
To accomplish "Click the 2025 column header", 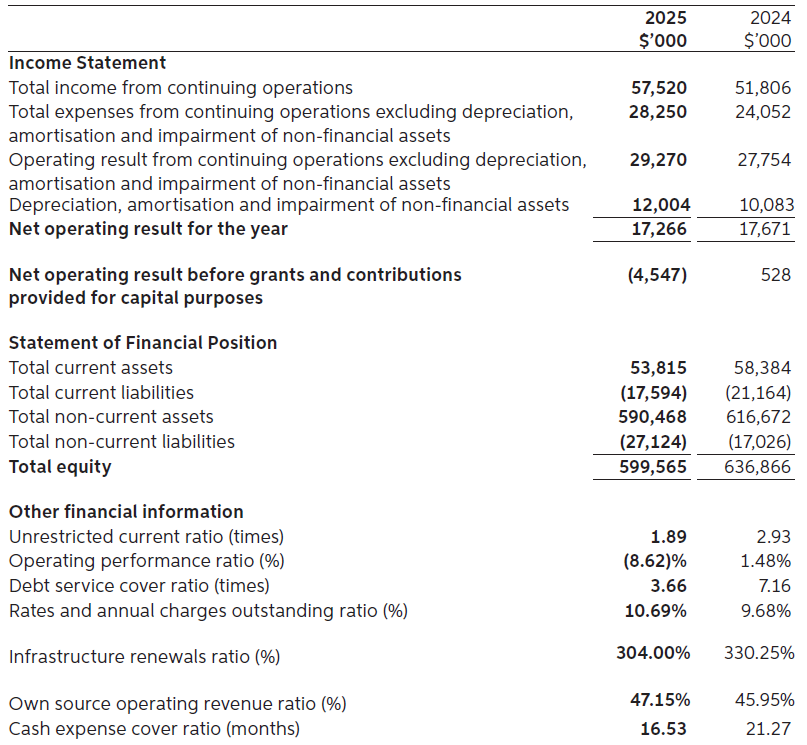I will click(665, 20).
